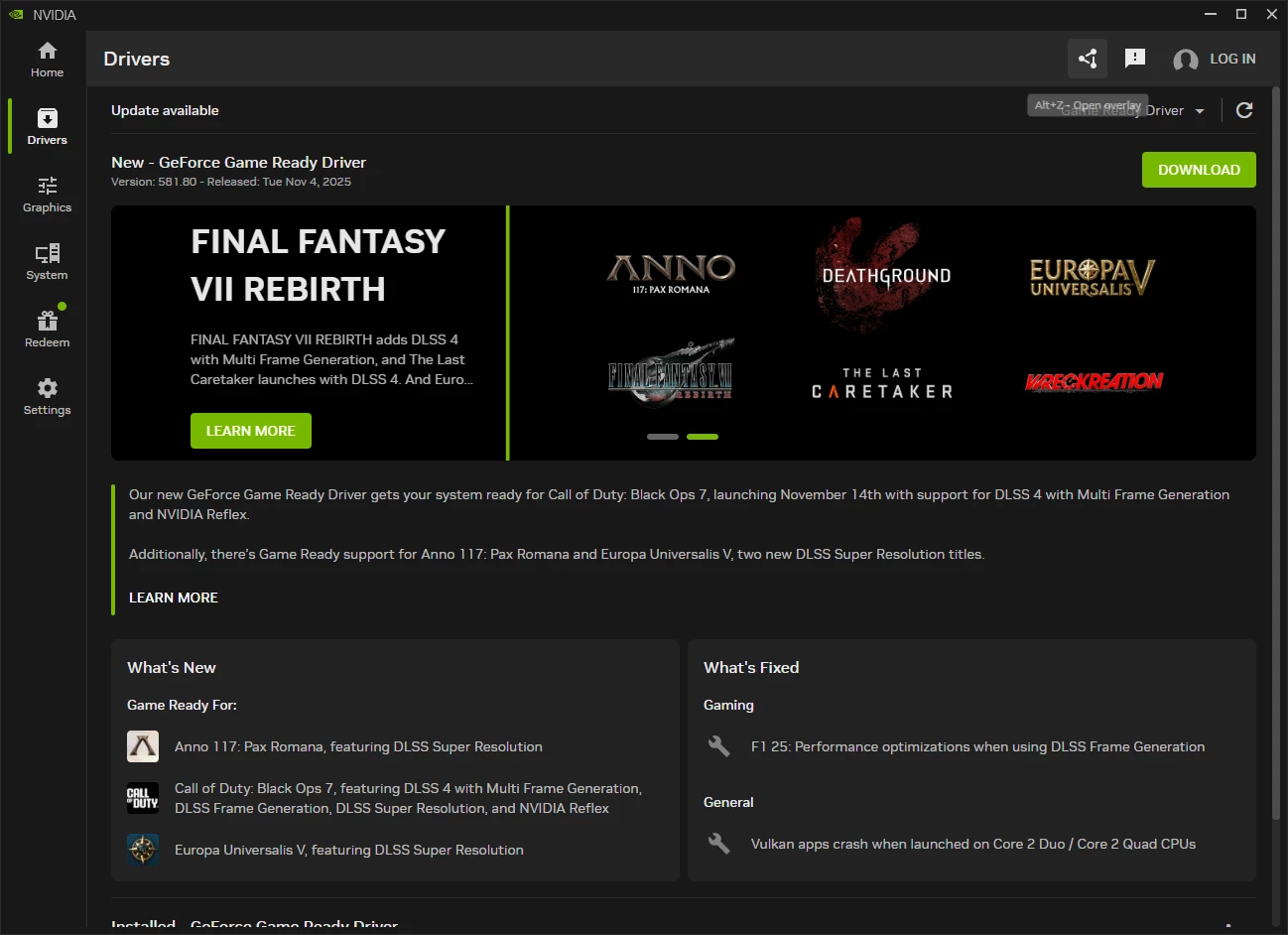The width and height of the screenshot is (1288, 935).
Task: Select the Drivers sidebar tab
Action: (47, 127)
